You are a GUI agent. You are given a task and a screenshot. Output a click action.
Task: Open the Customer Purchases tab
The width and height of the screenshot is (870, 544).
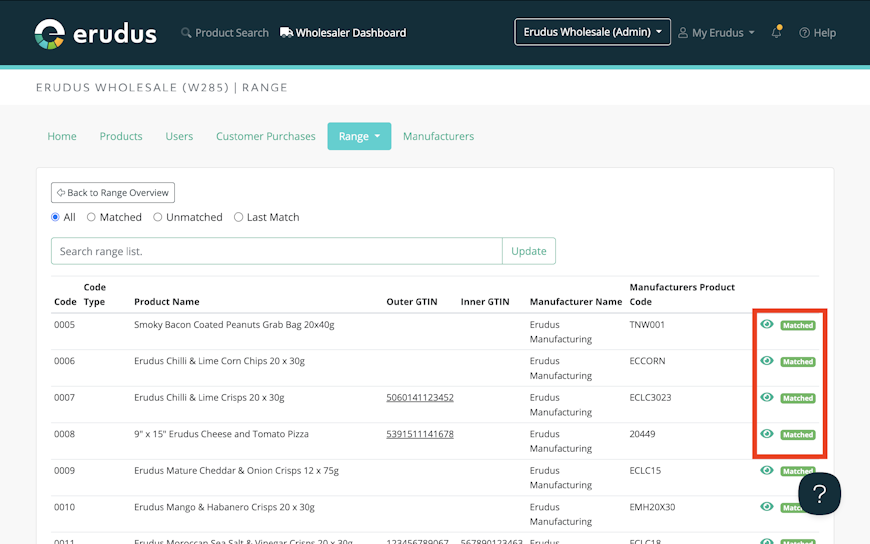265,136
